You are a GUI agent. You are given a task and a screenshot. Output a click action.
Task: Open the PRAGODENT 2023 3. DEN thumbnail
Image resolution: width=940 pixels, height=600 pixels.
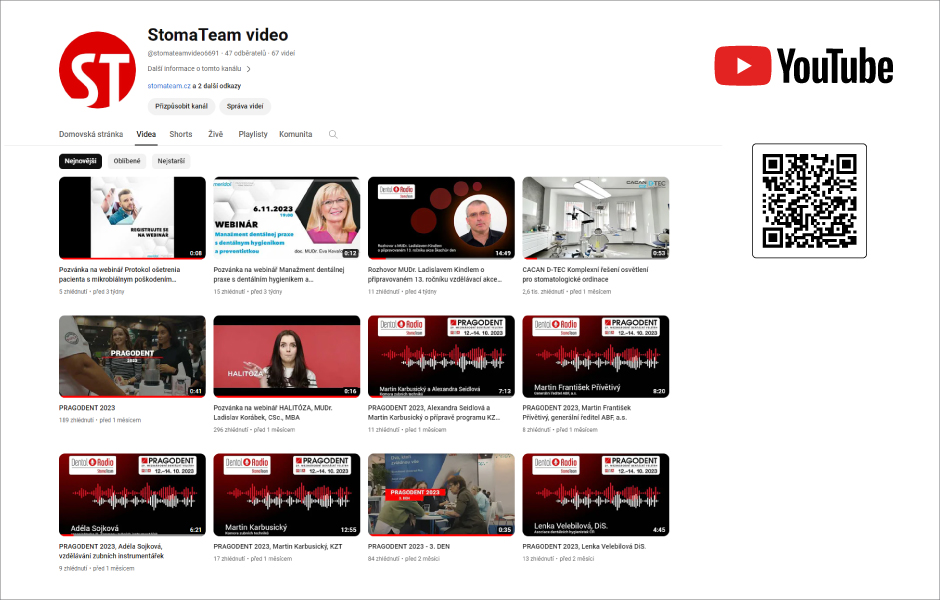coord(441,495)
